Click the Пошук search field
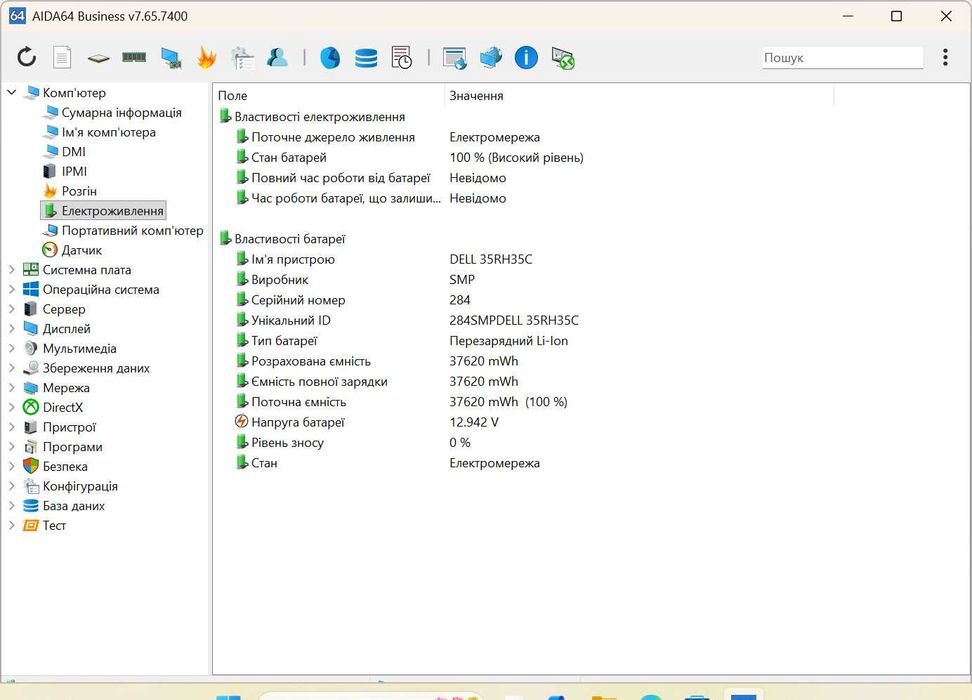The width and height of the screenshot is (972, 700). (842, 58)
